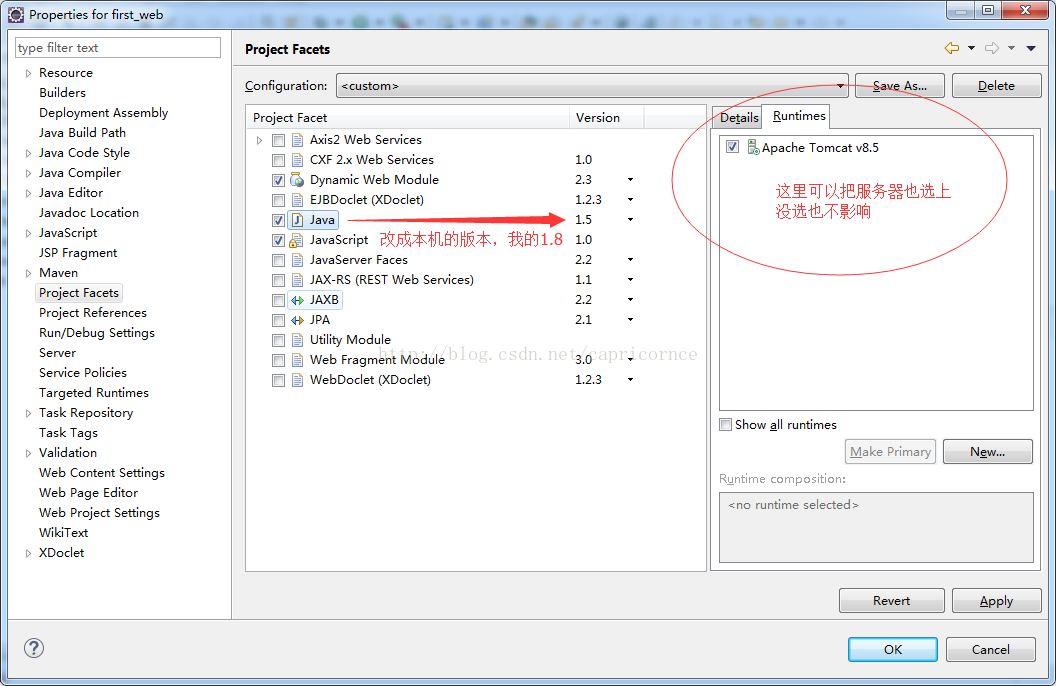Expand the Resource tree node
The image size is (1056, 686).
[28, 73]
